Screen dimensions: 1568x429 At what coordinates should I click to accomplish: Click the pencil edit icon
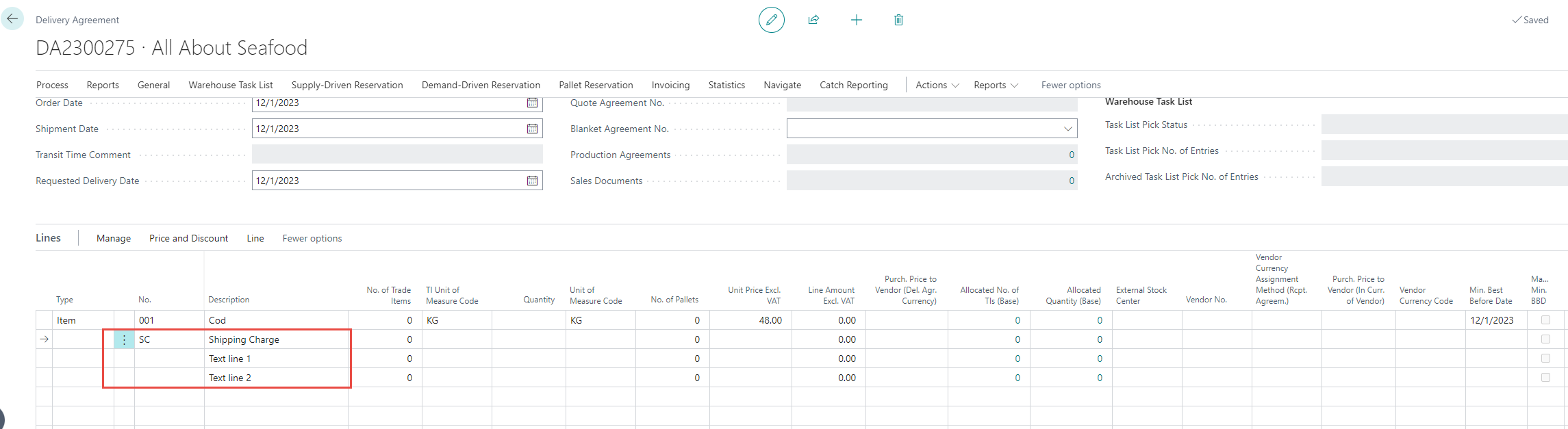[x=771, y=20]
